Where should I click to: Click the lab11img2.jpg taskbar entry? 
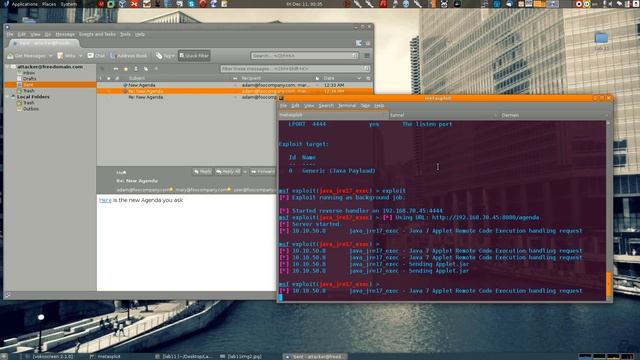pos(241,356)
